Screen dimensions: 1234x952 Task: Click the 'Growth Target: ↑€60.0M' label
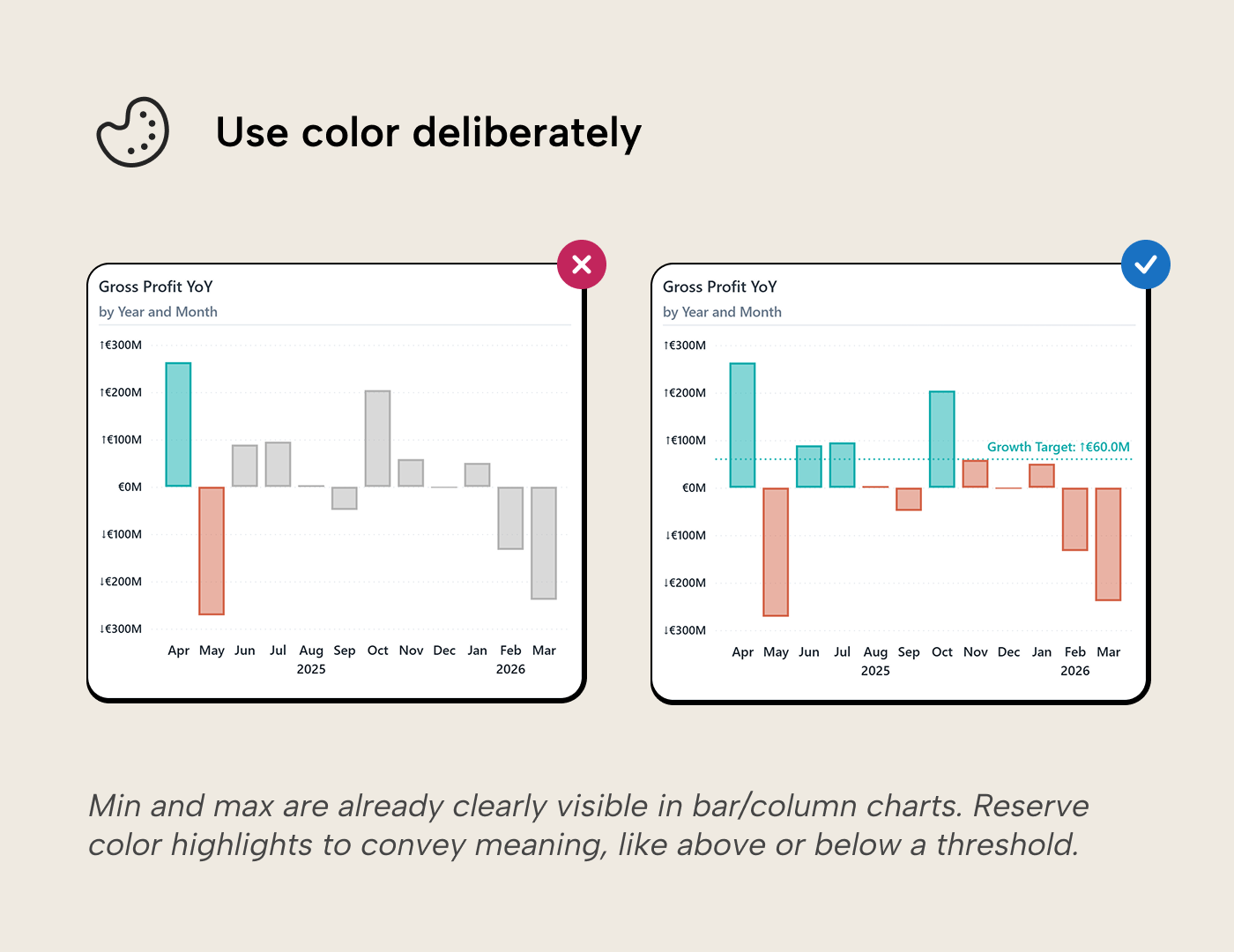point(1058,447)
